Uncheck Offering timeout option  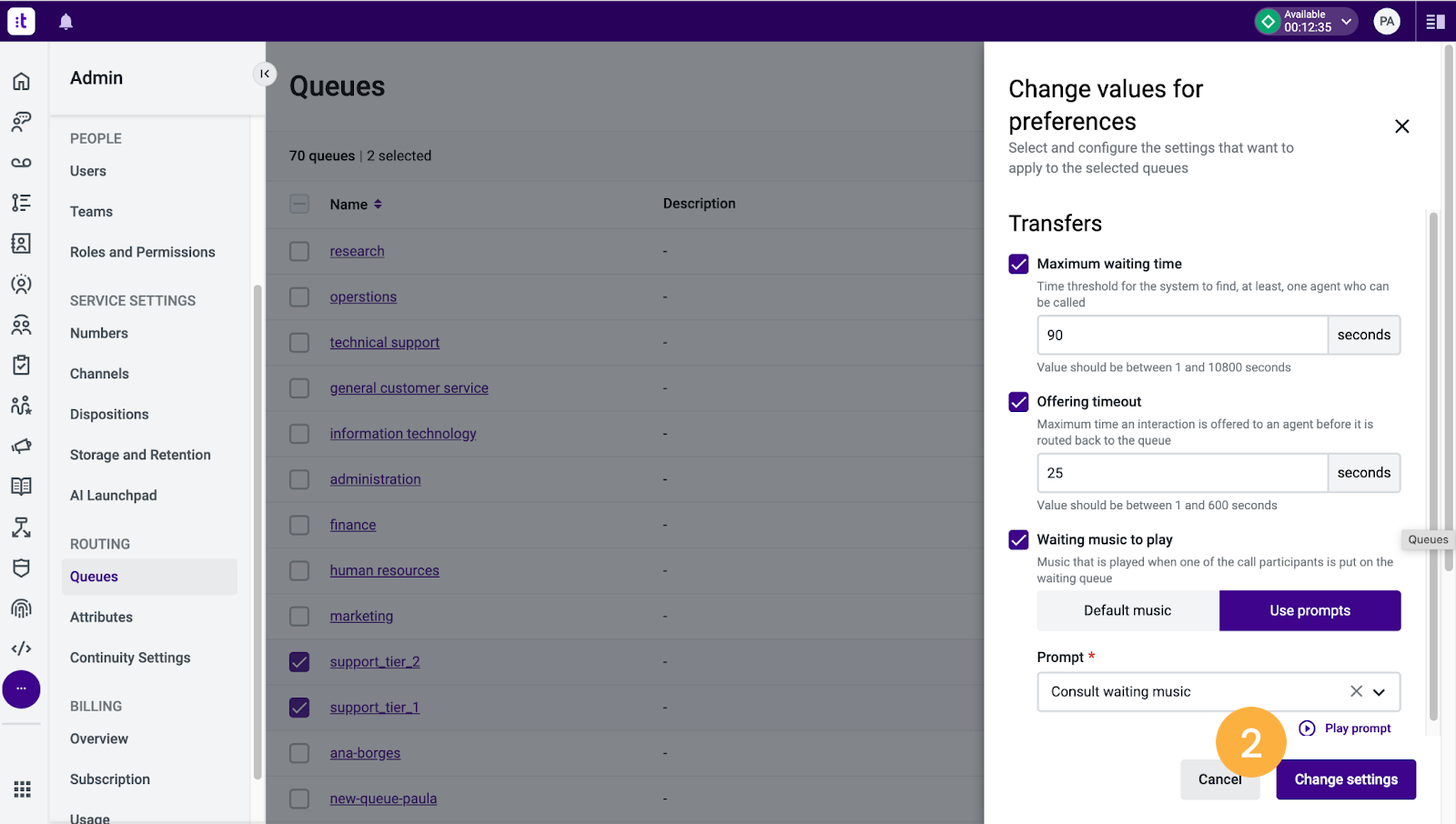click(1018, 402)
